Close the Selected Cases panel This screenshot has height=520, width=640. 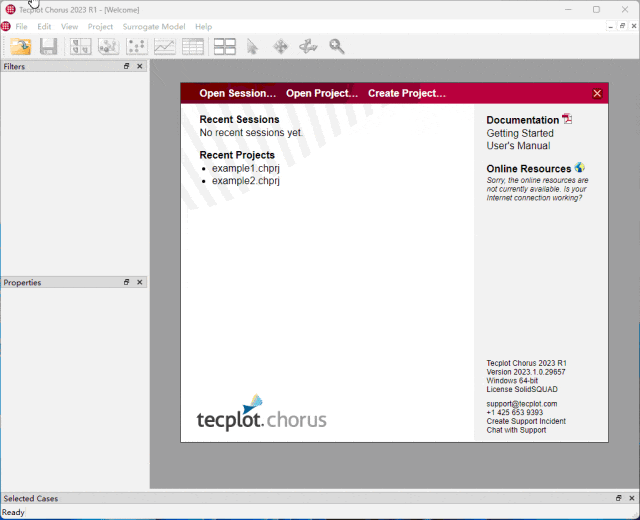click(x=632, y=498)
